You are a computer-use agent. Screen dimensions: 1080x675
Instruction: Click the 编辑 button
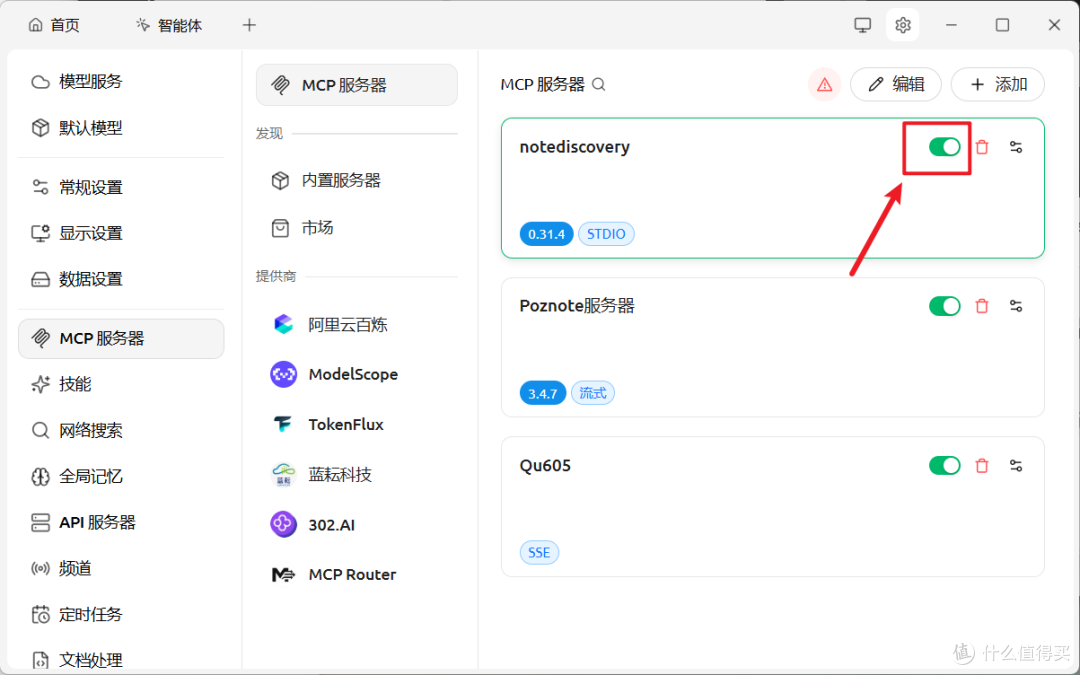895,85
